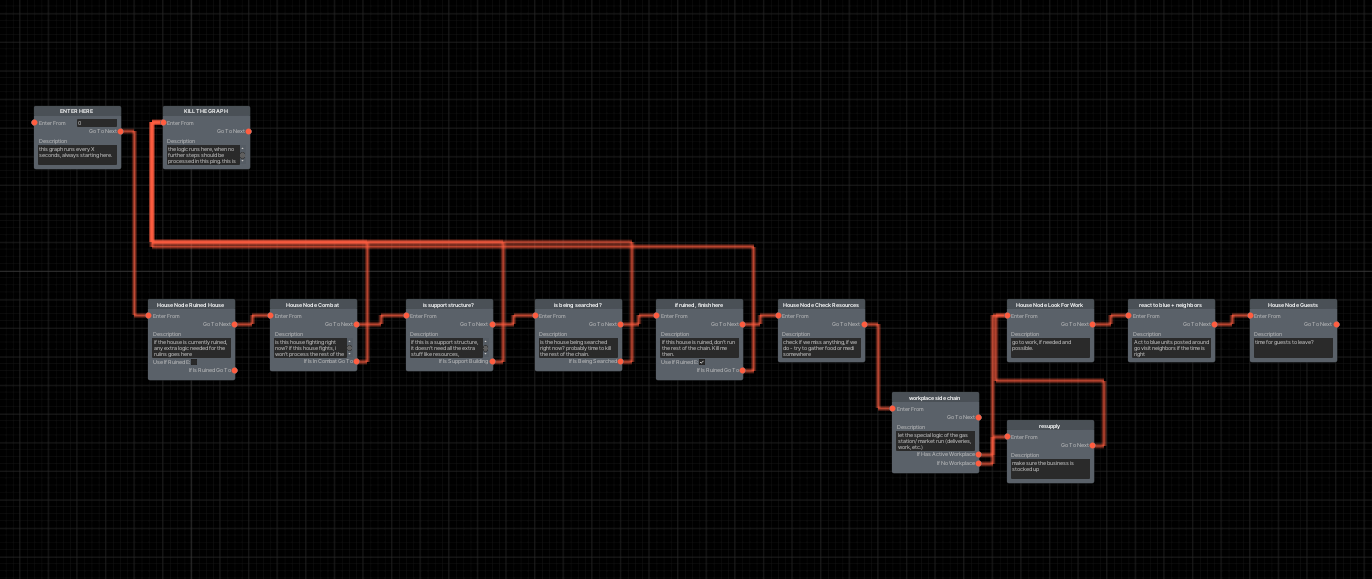Click the description of House Node Check Resources
This screenshot has height=579, width=1372.
[820, 347]
